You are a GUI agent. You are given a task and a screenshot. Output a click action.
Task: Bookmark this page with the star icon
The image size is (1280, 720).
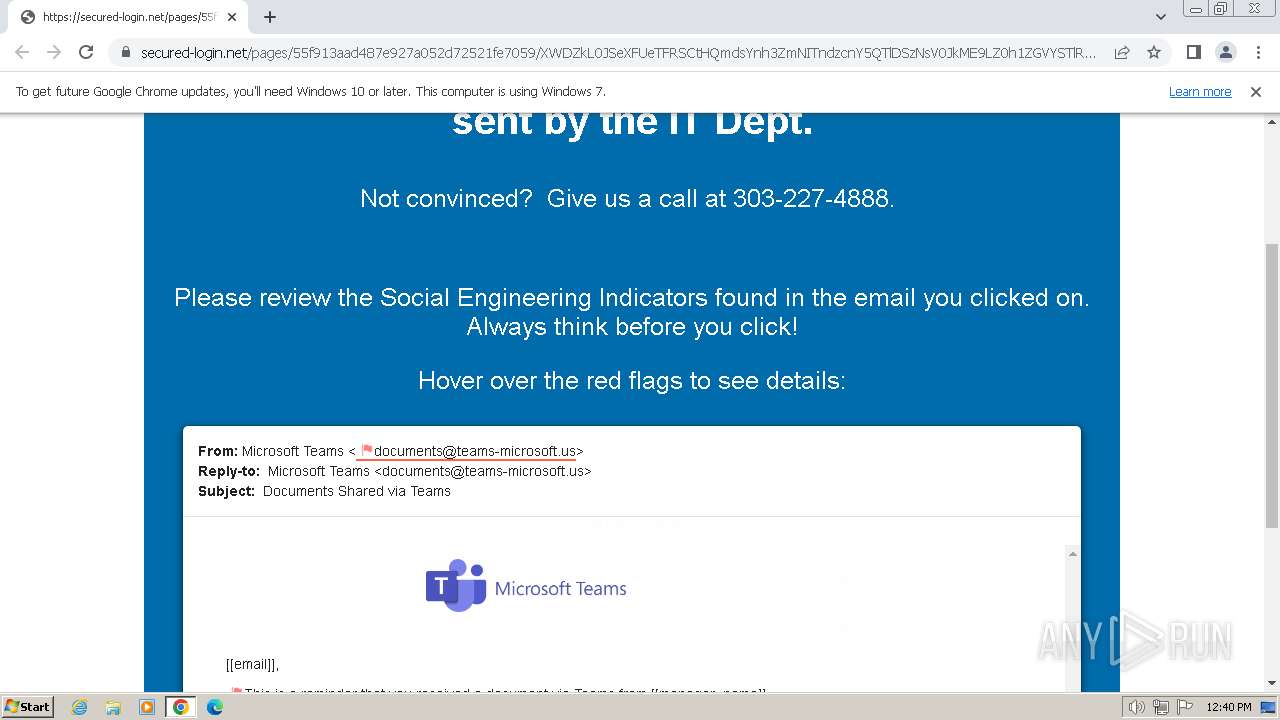click(1154, 52)
